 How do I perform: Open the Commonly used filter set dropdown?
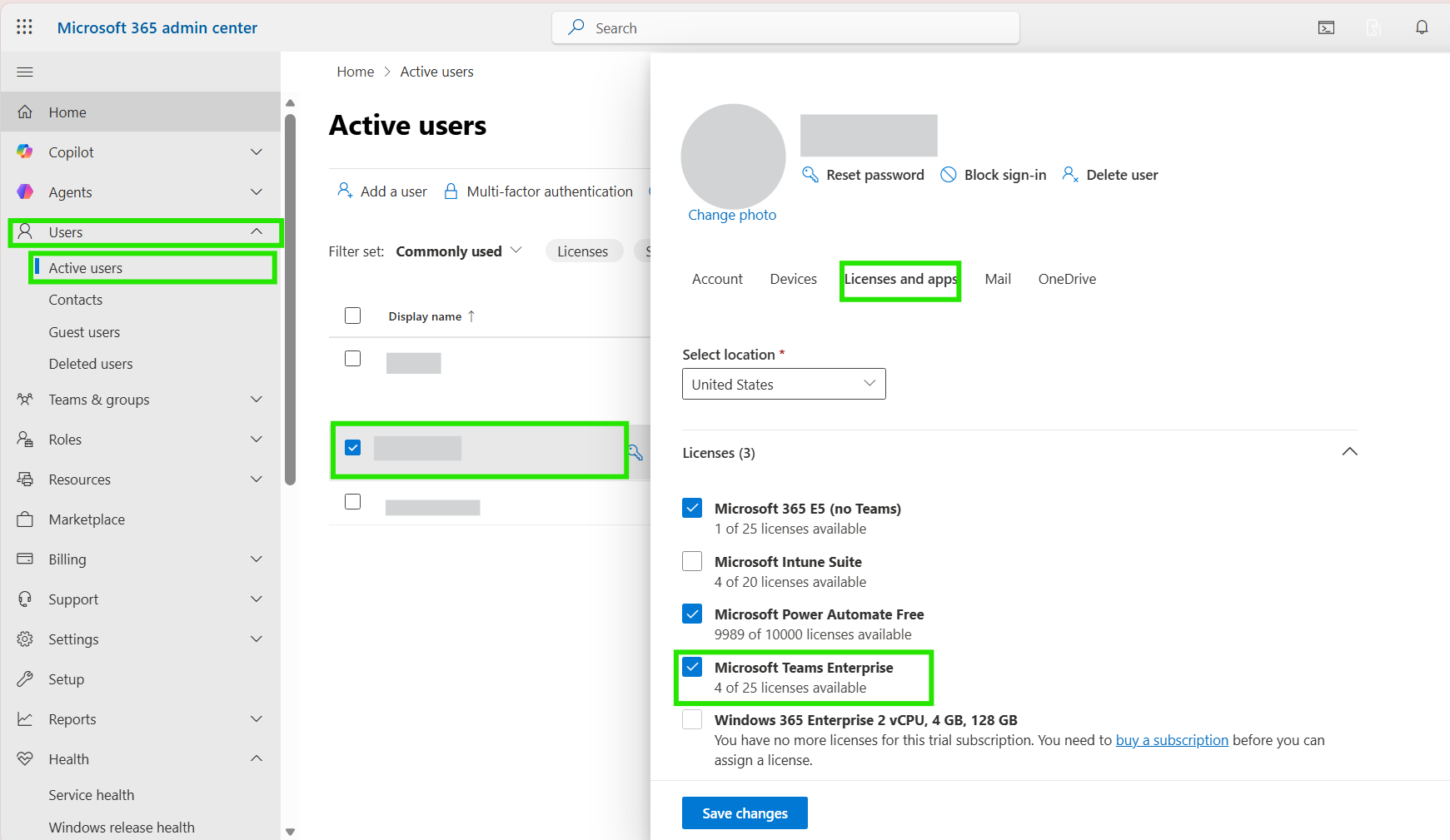459,251
